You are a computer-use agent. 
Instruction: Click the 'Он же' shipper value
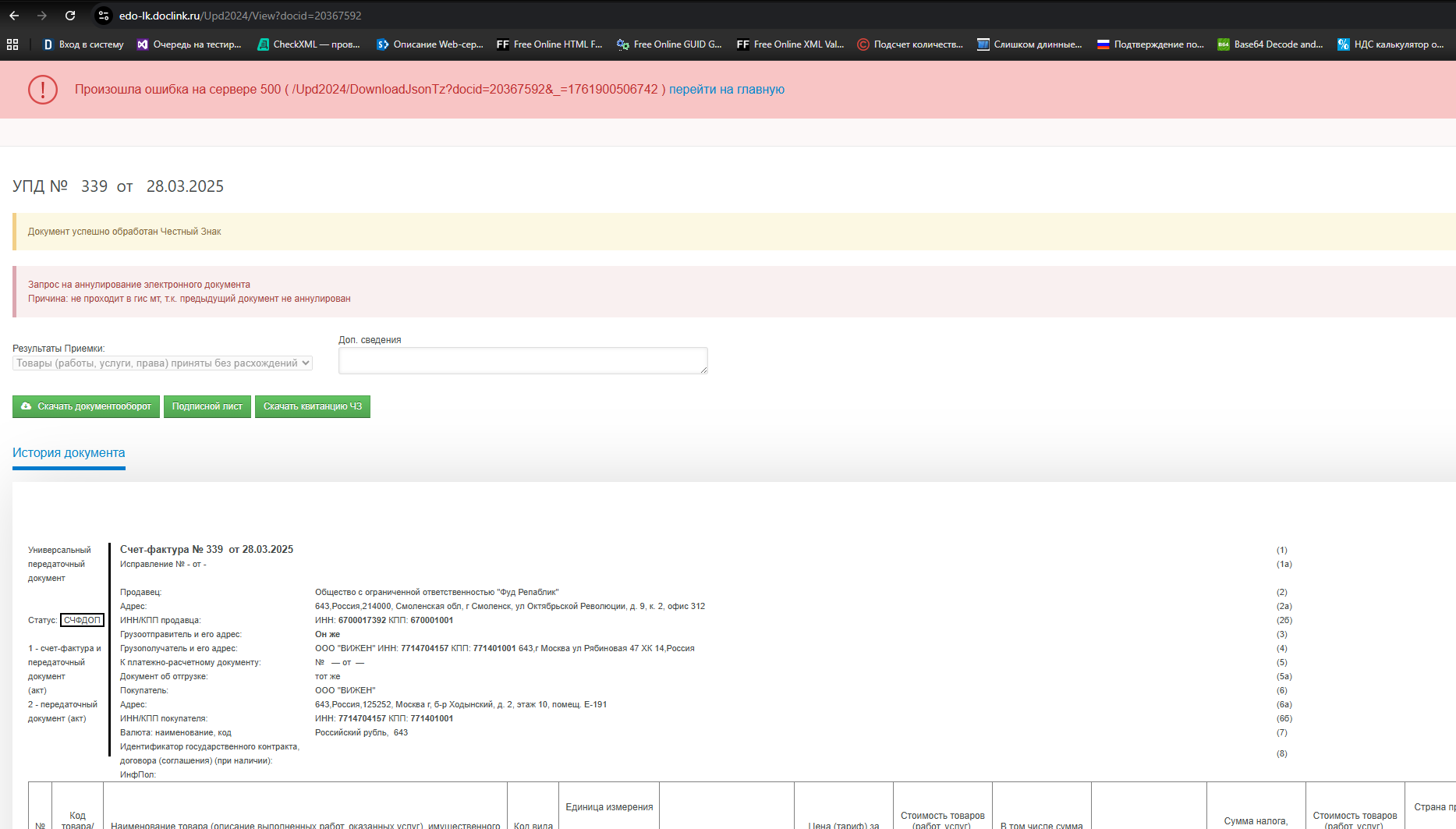(328, 635)
